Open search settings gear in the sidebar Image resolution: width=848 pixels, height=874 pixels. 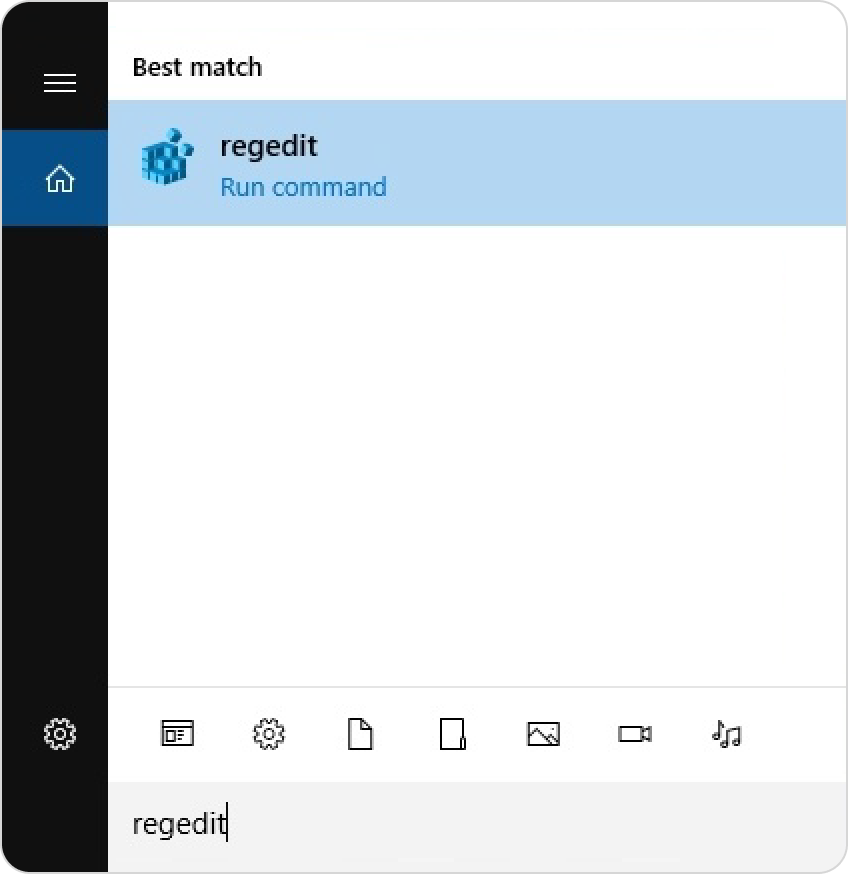coord(60,734)
